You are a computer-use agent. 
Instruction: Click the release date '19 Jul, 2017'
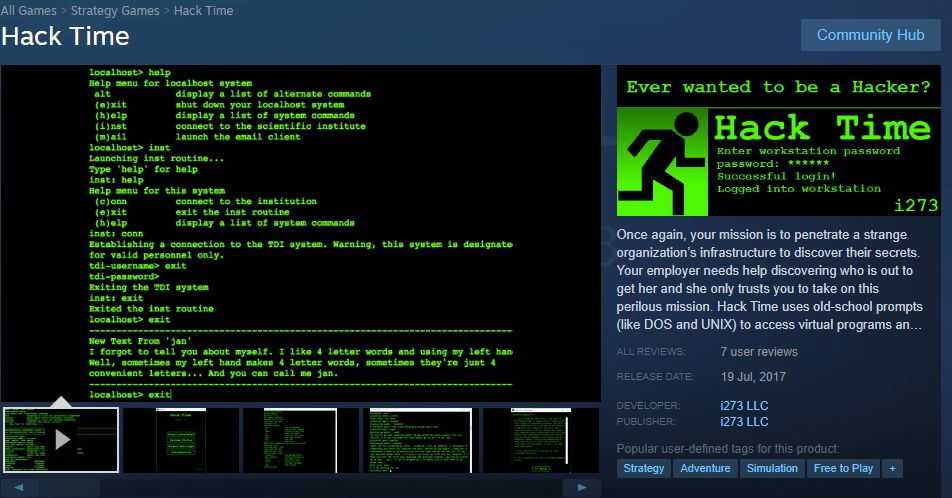(x=753, y=377)
